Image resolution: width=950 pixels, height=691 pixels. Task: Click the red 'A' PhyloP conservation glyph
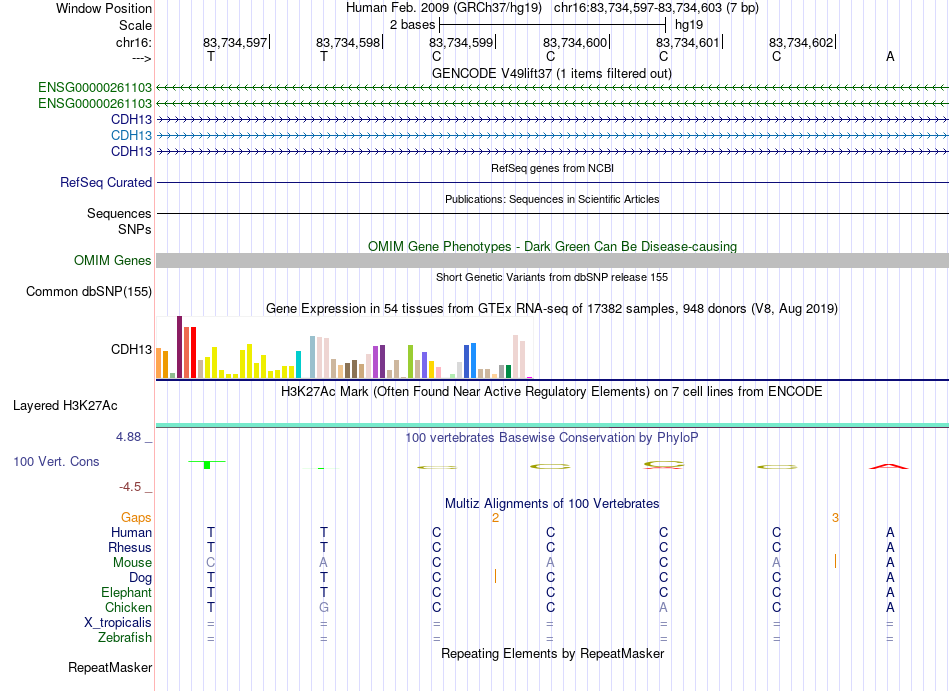tap(889, 466)
